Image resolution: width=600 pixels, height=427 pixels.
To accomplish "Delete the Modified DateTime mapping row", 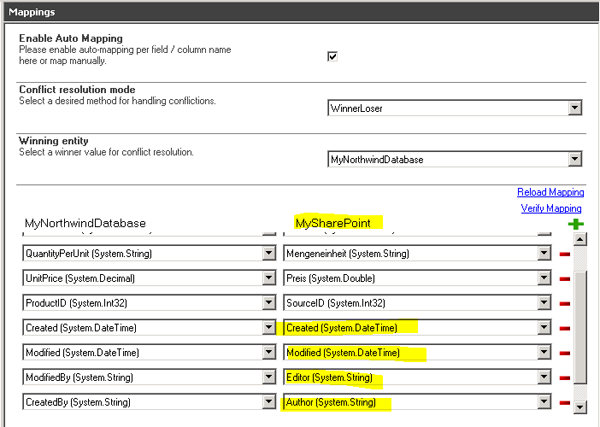I will click(x=565, y=353).
